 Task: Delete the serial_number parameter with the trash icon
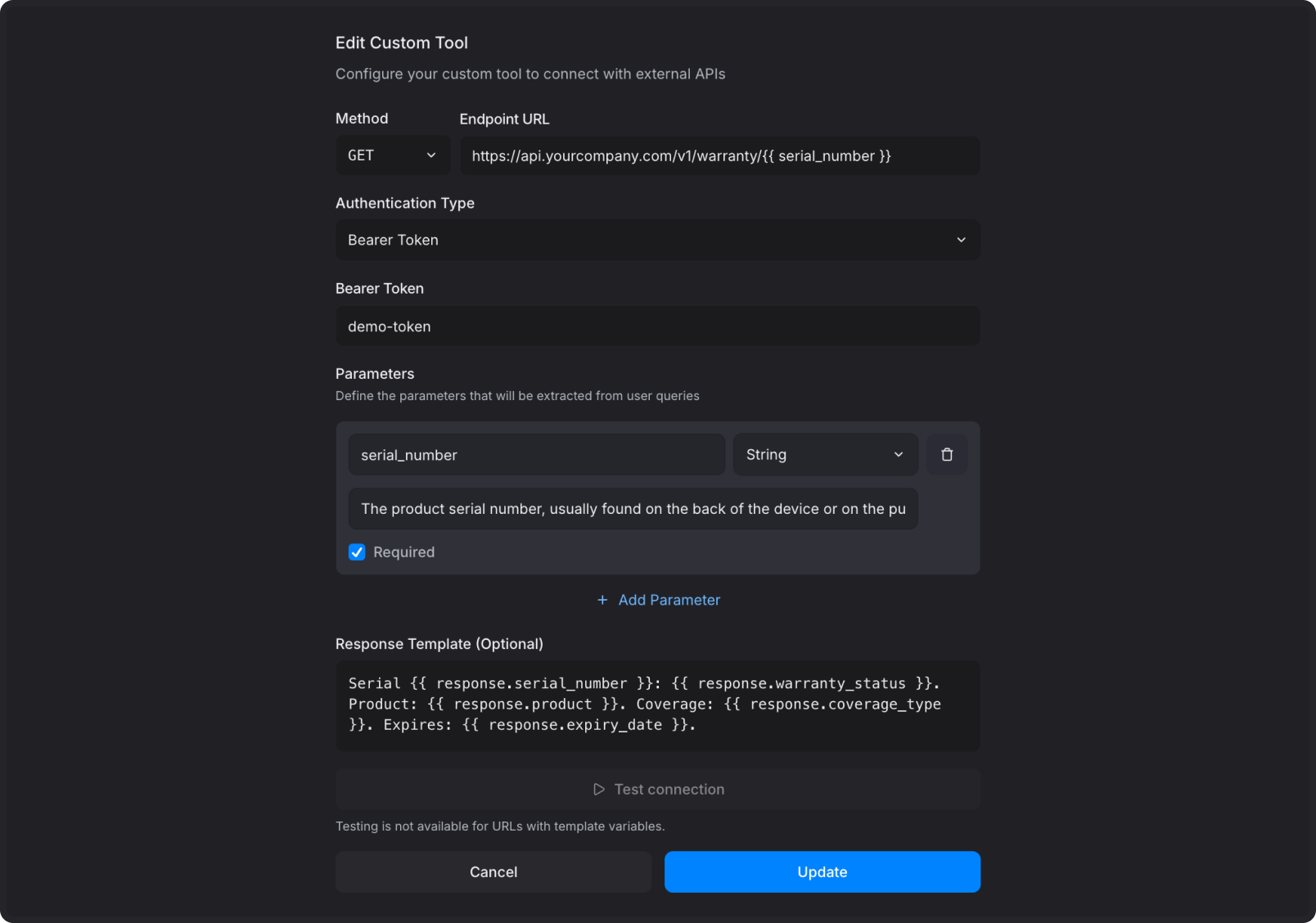click(x=947, y=454)
